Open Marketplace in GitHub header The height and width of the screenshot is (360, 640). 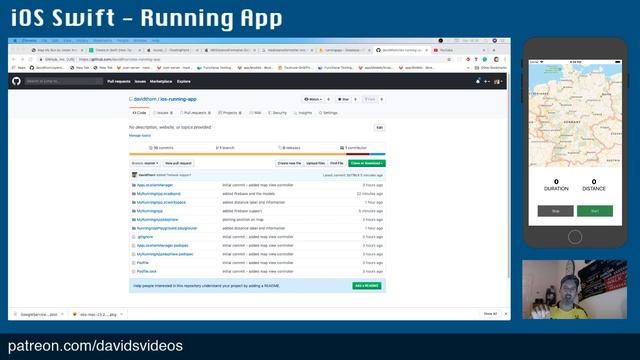pyautogui.click(x=161, y=82)
